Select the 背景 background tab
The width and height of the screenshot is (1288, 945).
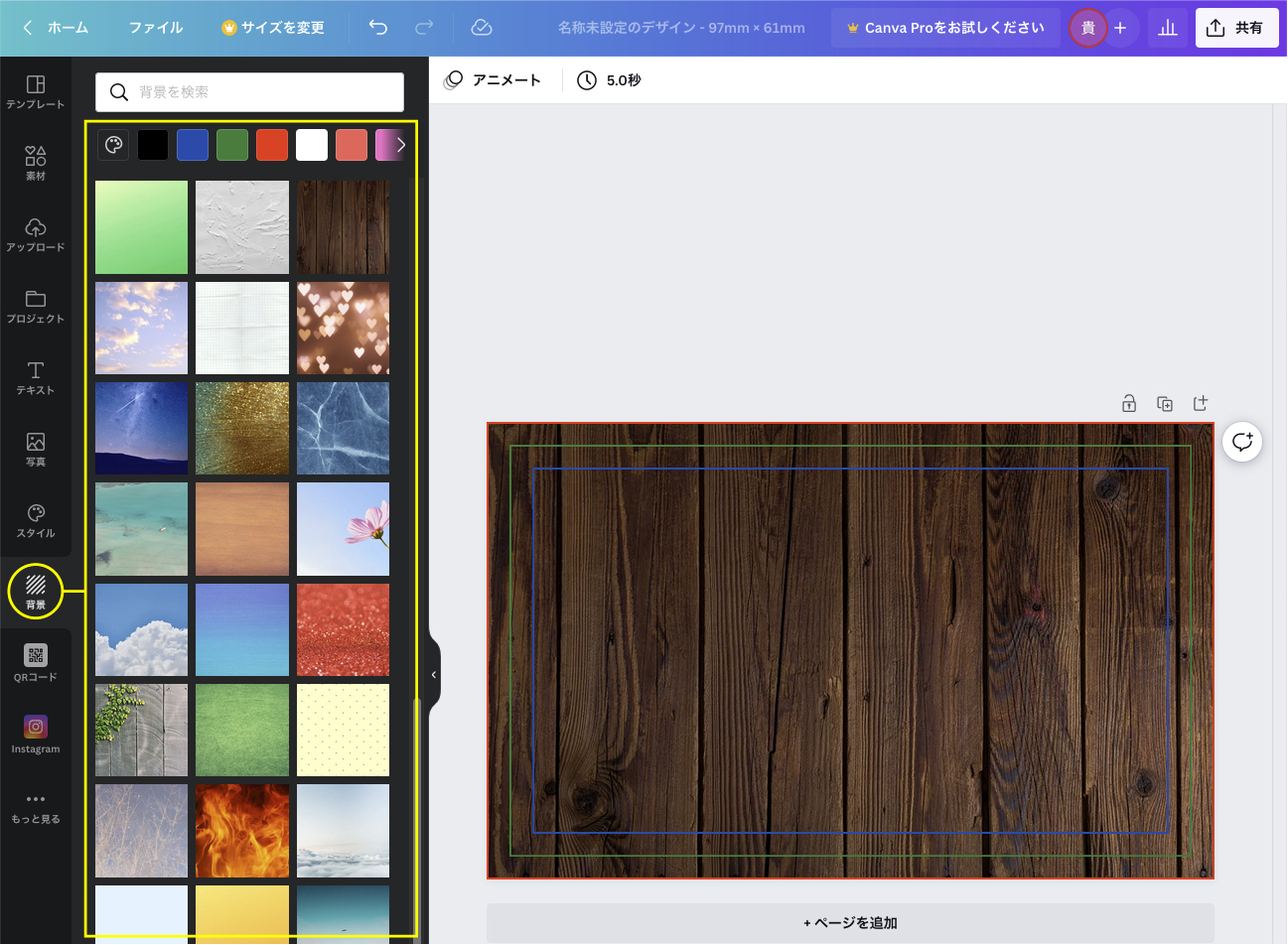(36, 592)
